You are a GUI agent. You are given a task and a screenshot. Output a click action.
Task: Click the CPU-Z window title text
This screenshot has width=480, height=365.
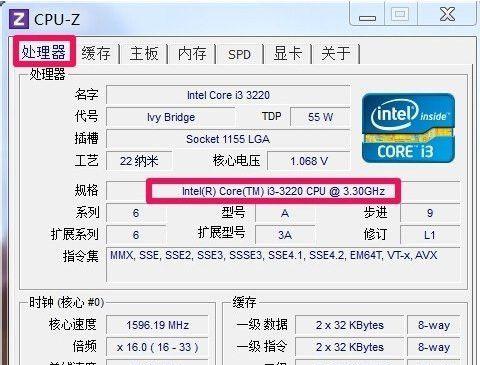point(57,19)
